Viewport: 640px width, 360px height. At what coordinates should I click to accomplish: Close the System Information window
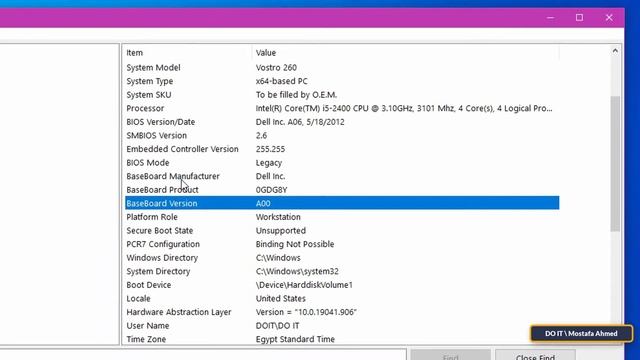coord(609,18)
